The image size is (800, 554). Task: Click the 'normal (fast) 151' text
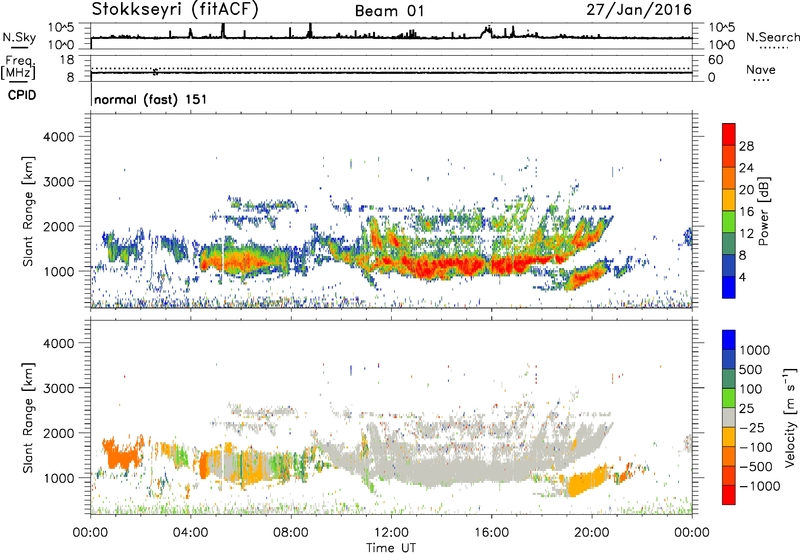(x=151, y=99)
